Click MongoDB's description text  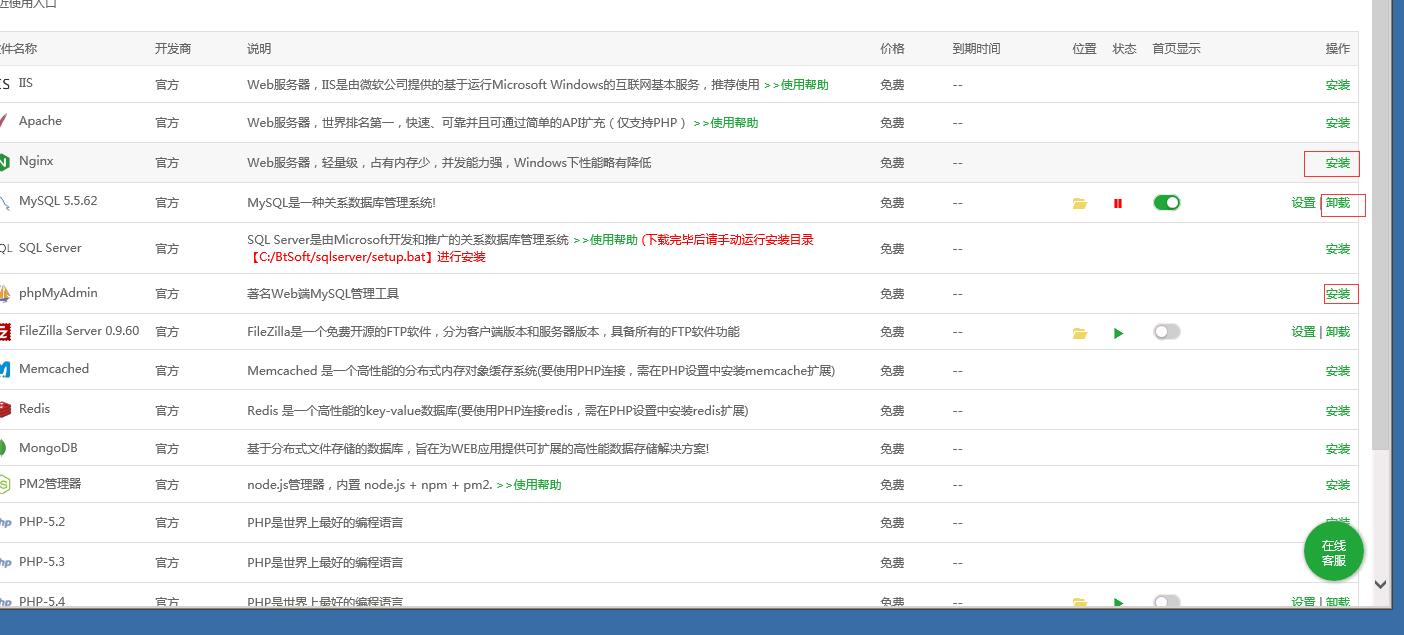[x=478, y=449]
